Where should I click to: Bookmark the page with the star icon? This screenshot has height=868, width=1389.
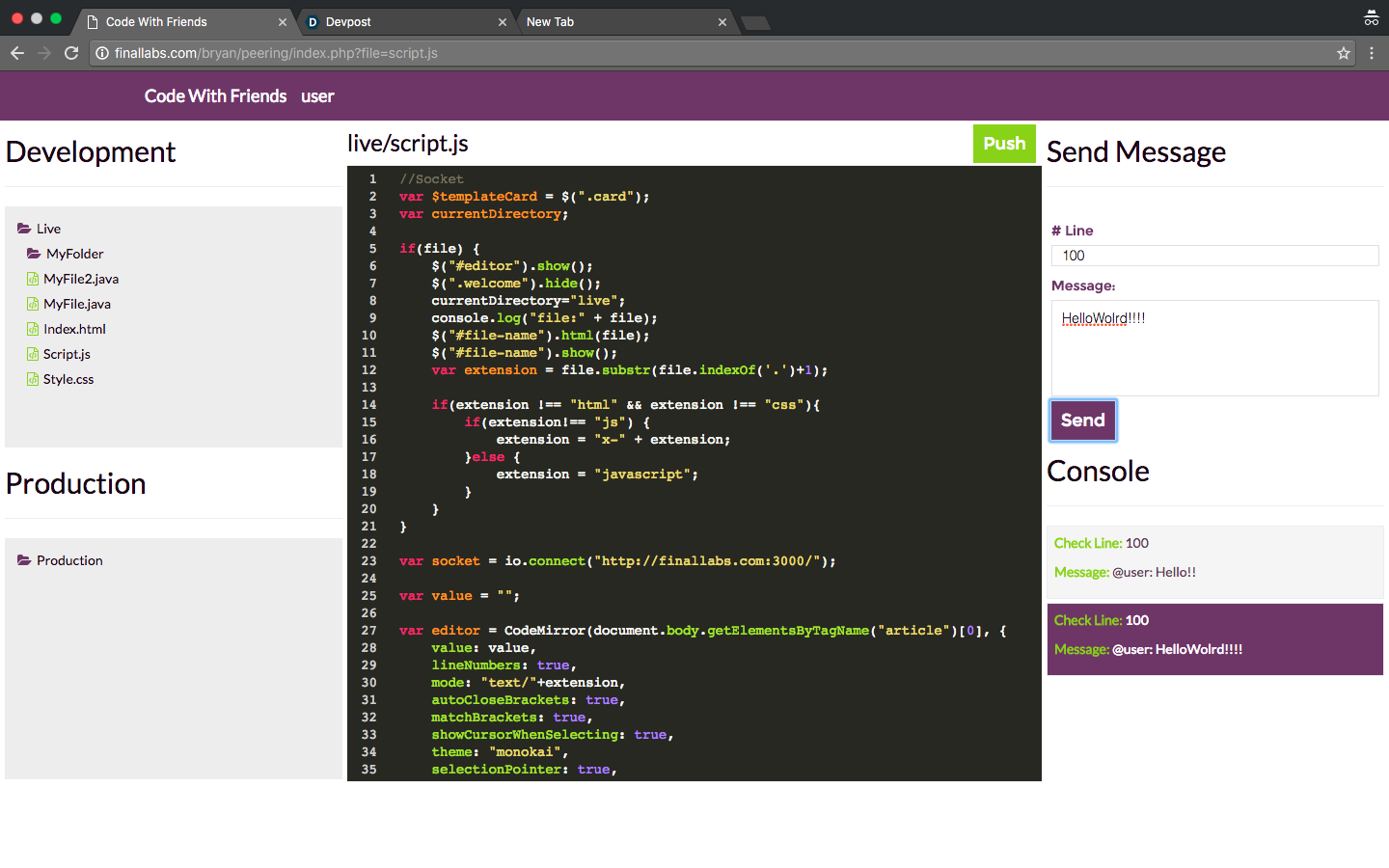click(1344, 53)
